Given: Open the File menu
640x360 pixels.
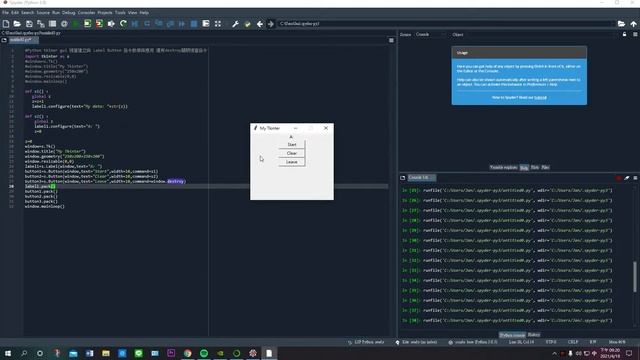Looking at the screenshot, I should (x=6, y=13).
